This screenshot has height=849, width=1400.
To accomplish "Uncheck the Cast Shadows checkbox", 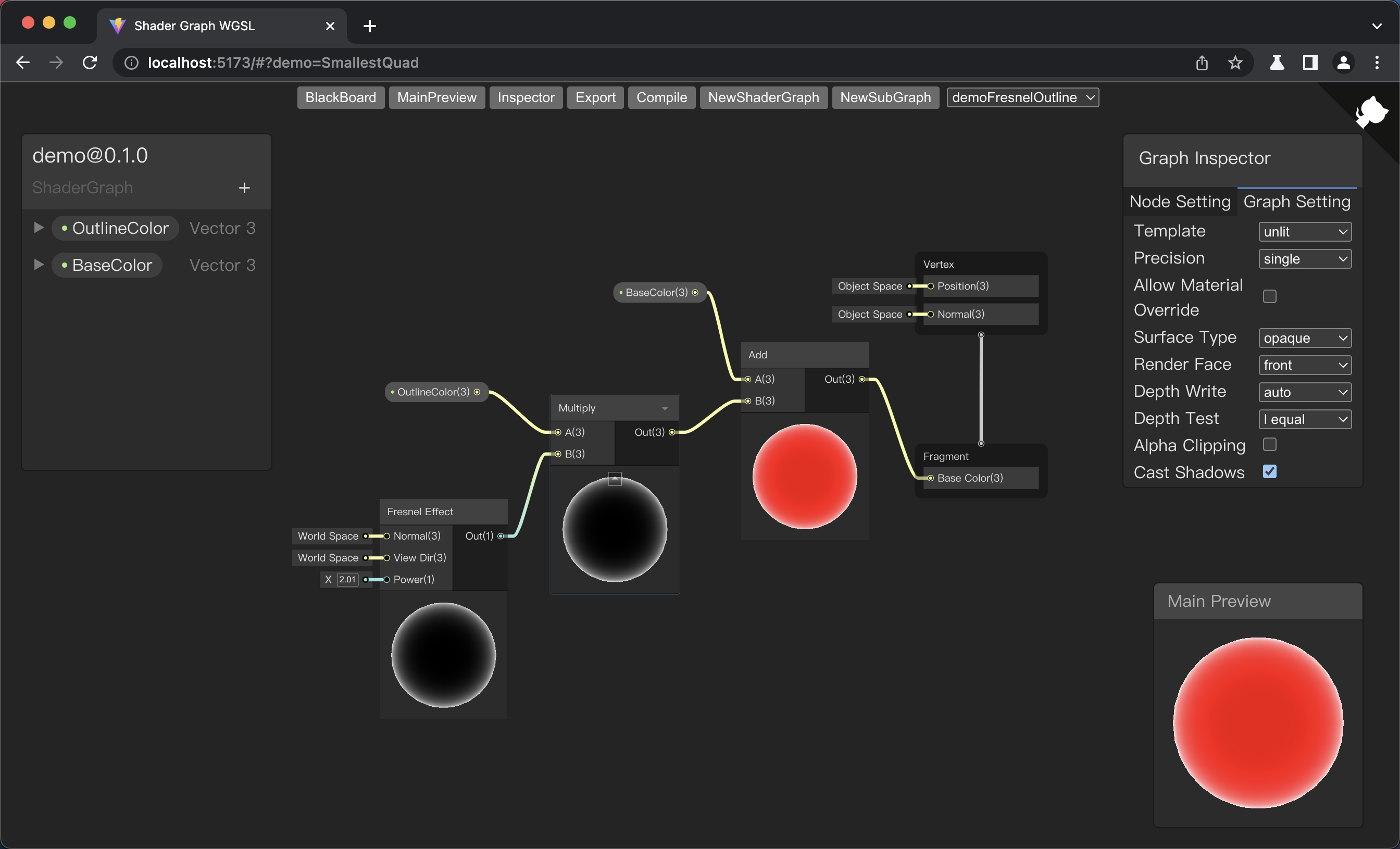I will [1269, 472].
